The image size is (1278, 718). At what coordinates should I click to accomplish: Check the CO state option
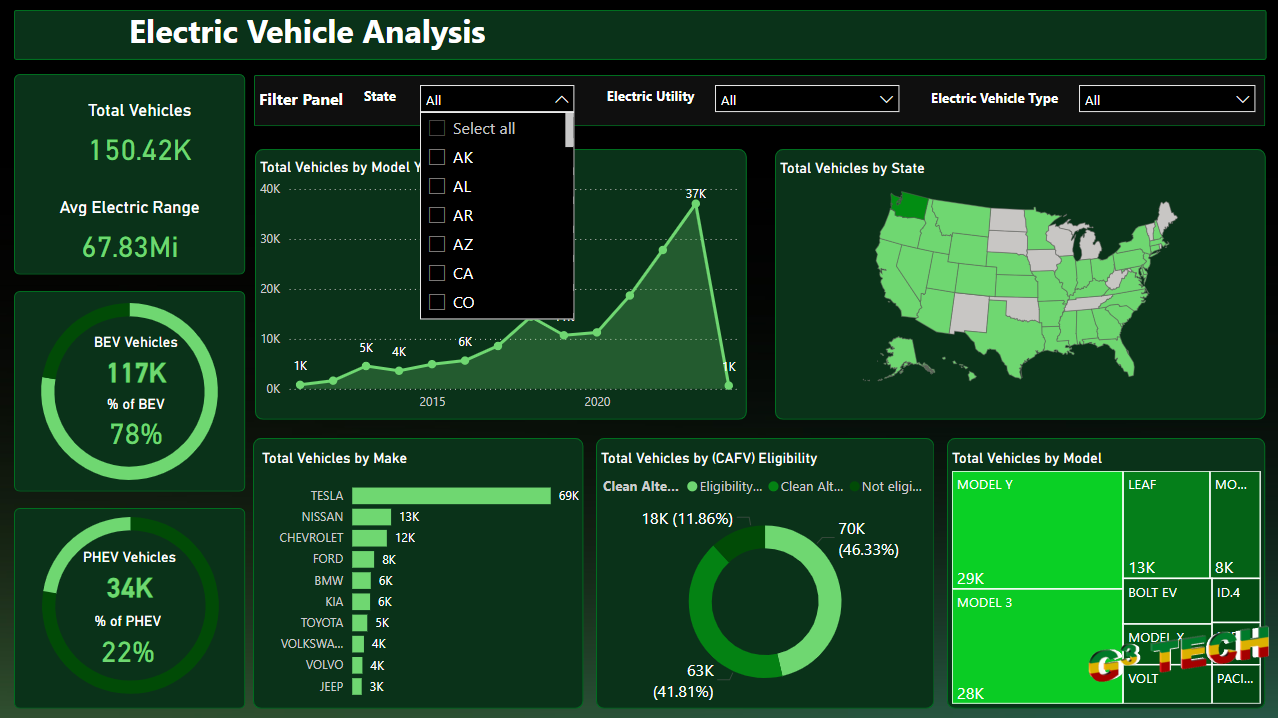(436, 302)
